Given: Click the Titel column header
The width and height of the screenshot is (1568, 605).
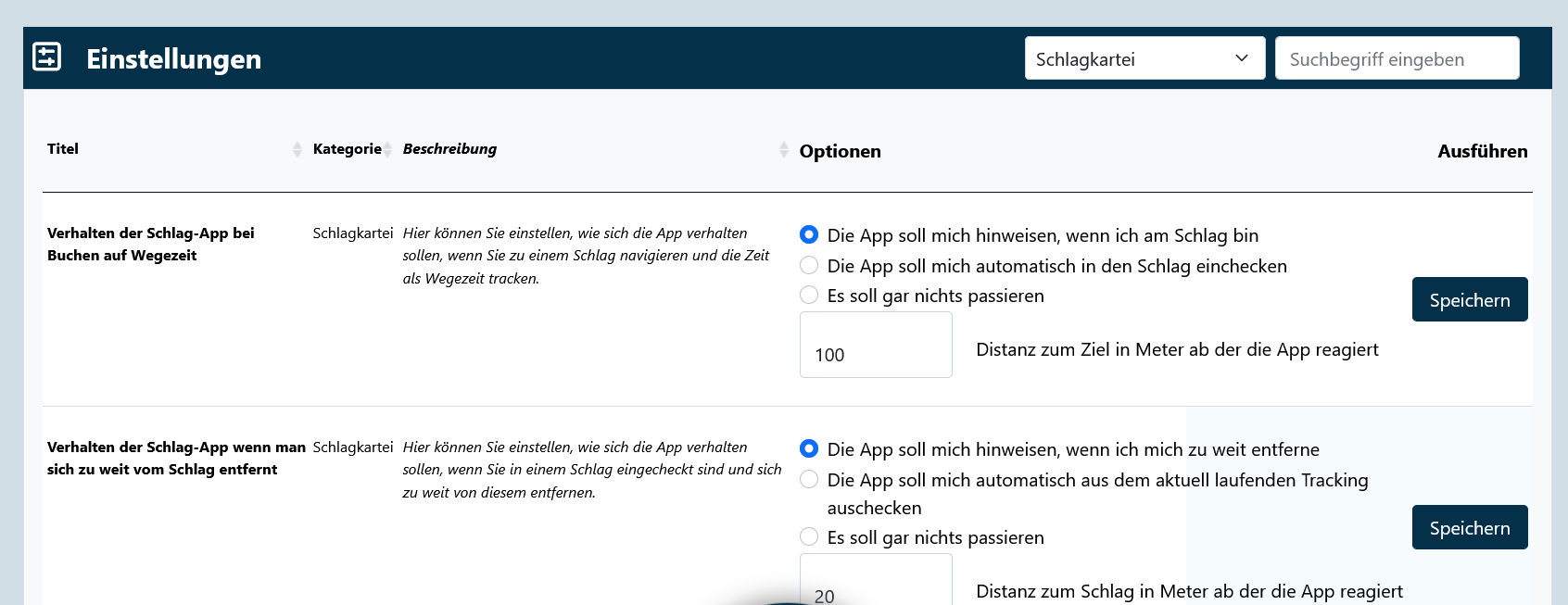Looking at the screenshot, I should (x=63, y=149).
